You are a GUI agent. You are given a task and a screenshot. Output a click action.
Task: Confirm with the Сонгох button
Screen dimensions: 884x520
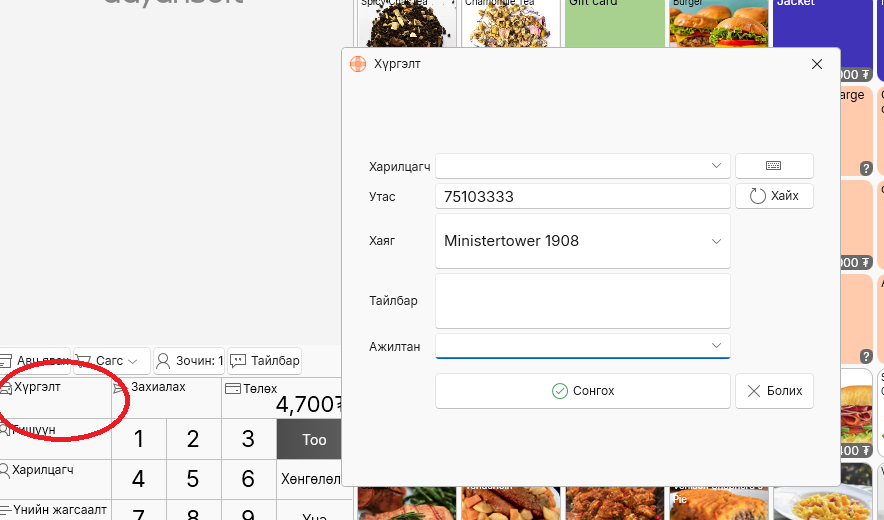pyautogui.click(x=582, y=391)
